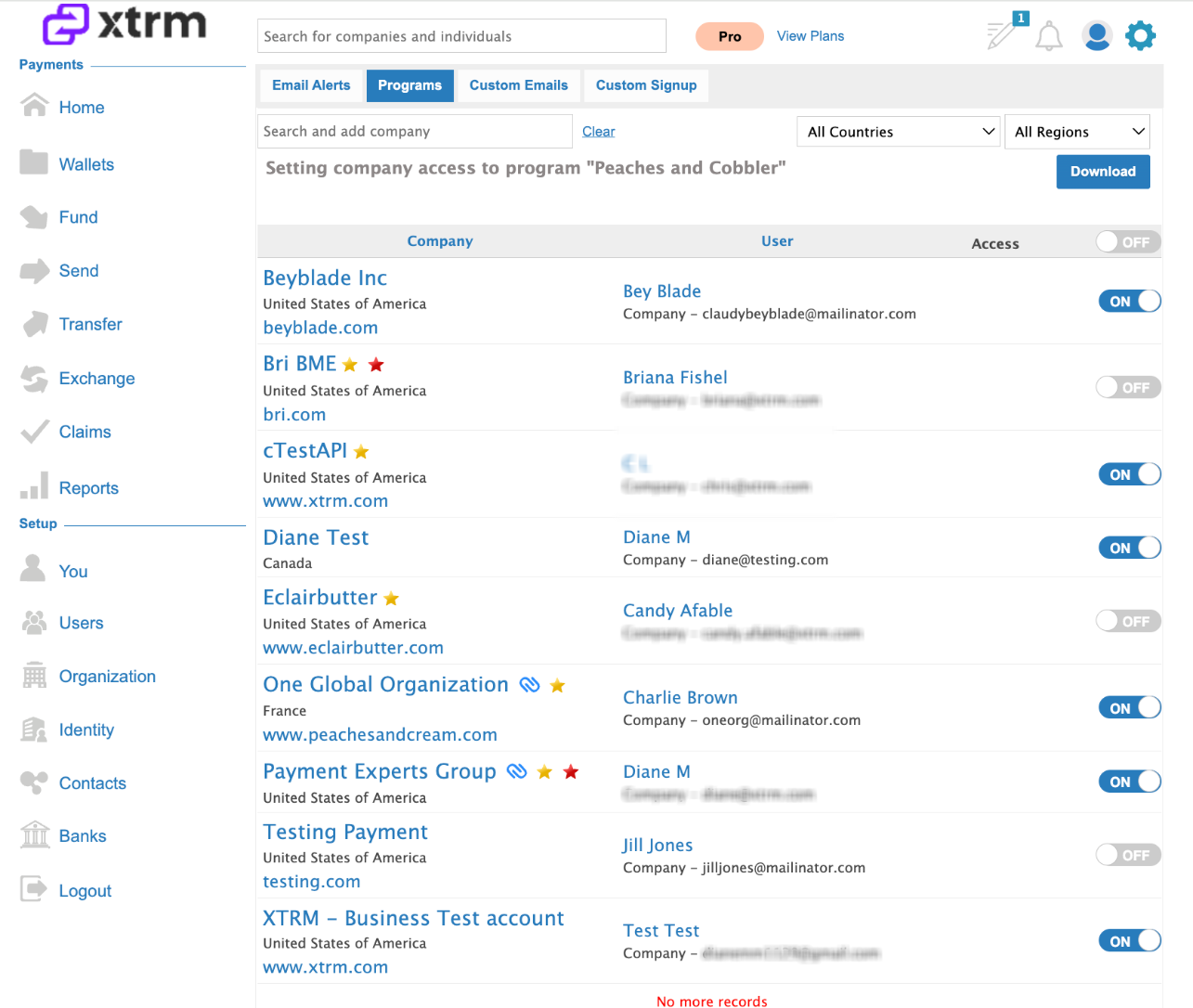
Task: Go to the Custom Signup tab
Action: [x=646, y=85]
